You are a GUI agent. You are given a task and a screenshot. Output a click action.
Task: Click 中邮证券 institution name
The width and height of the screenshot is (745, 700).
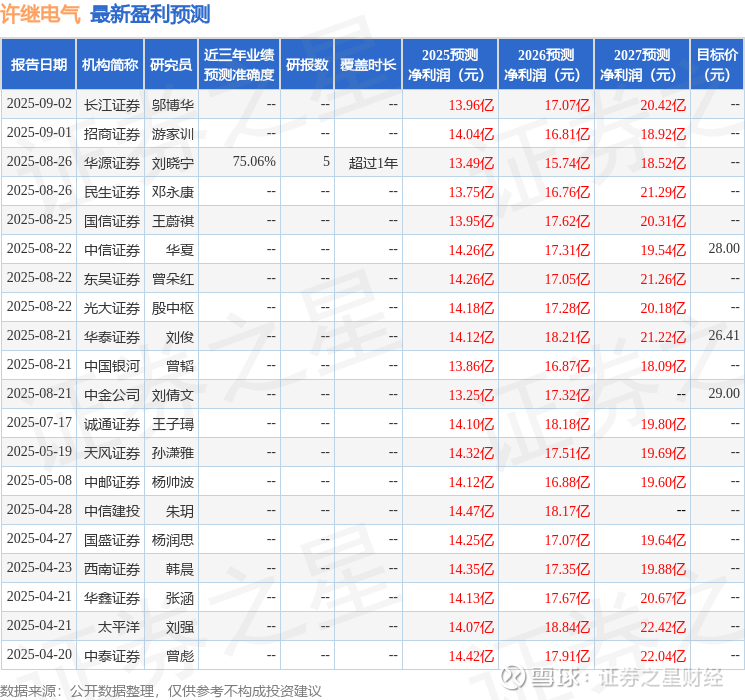tap(112, 482)
